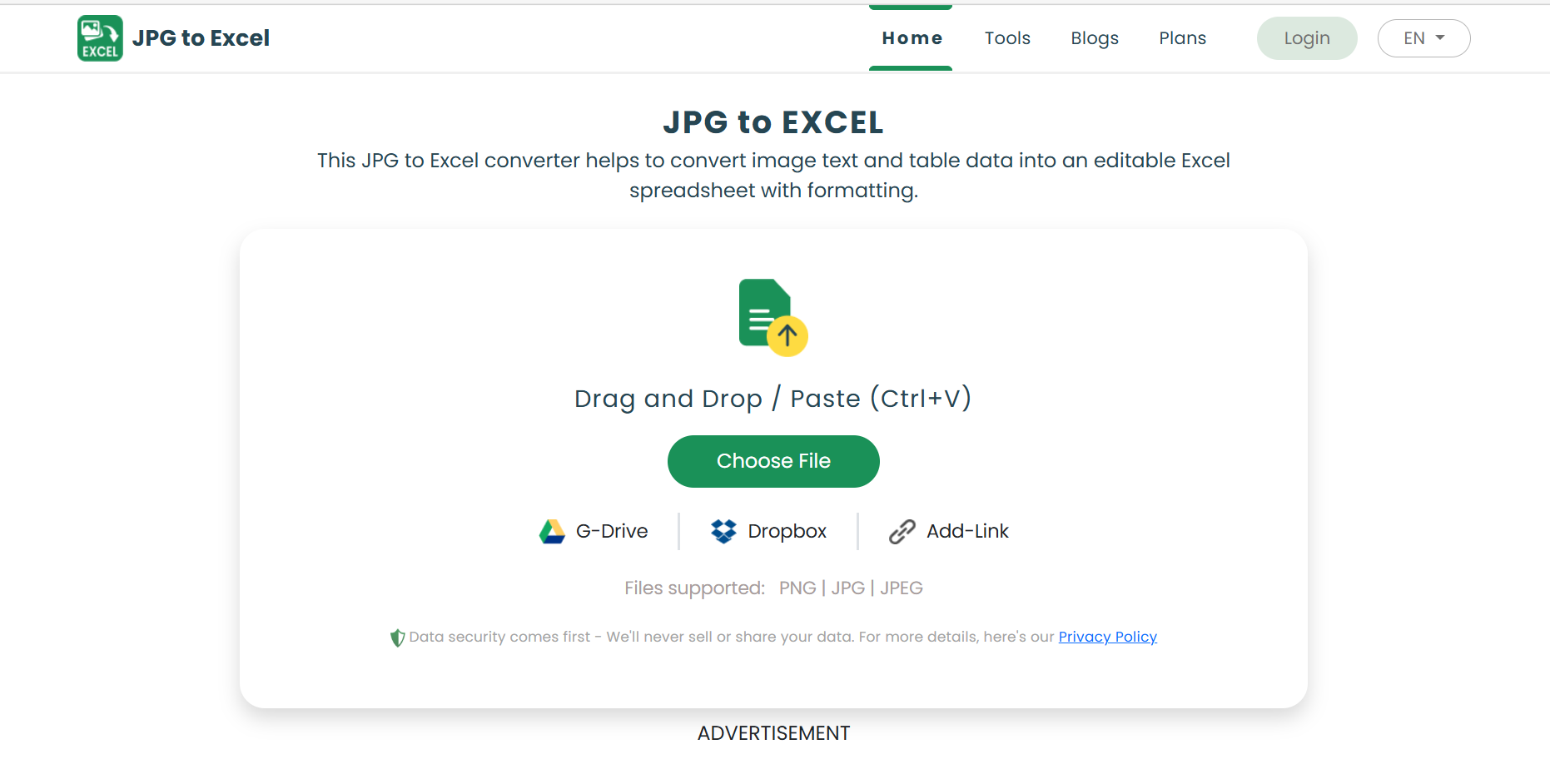Click the Login button

[x=1306, y=37]
